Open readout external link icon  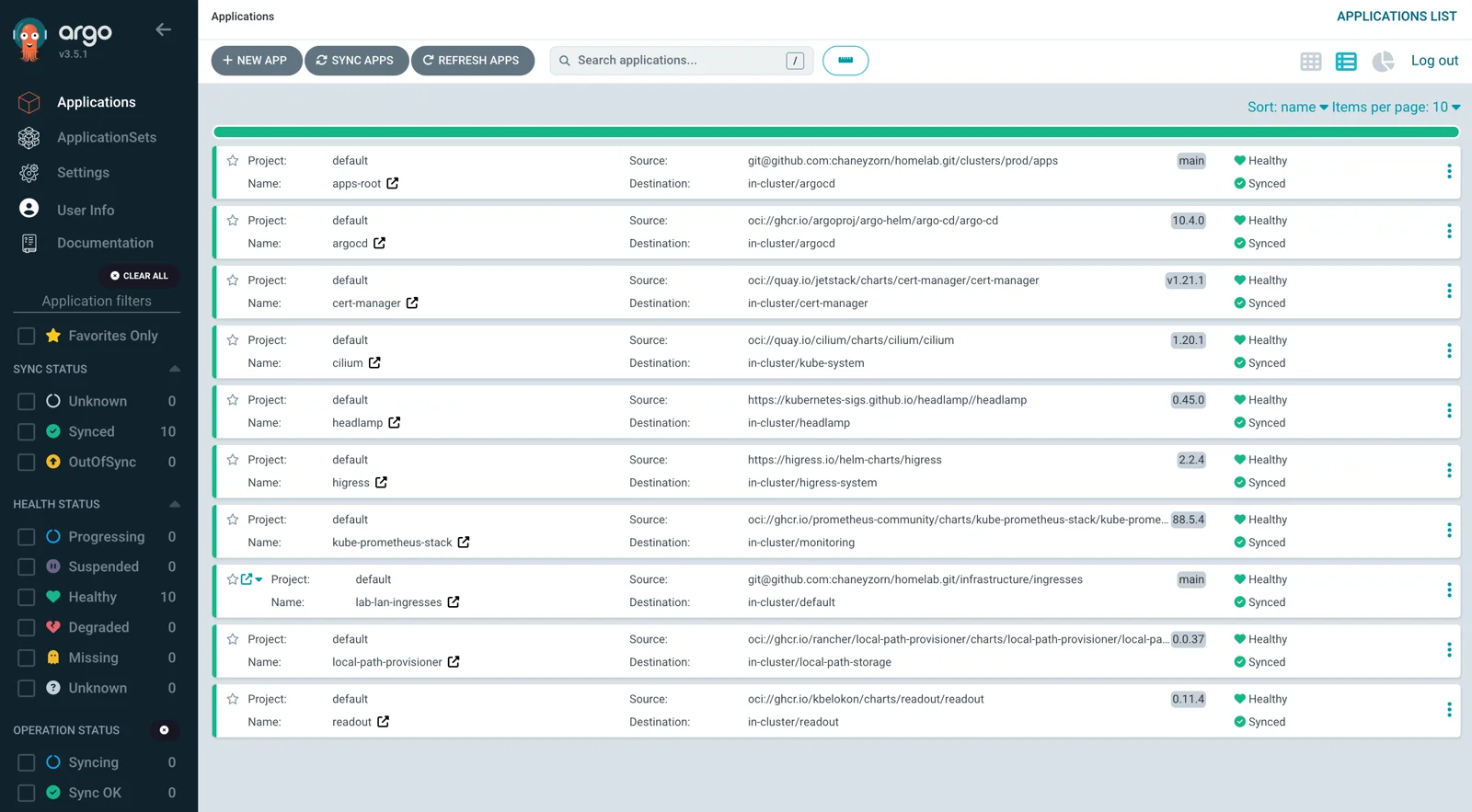pyautogui.click(x=383, y=721)
